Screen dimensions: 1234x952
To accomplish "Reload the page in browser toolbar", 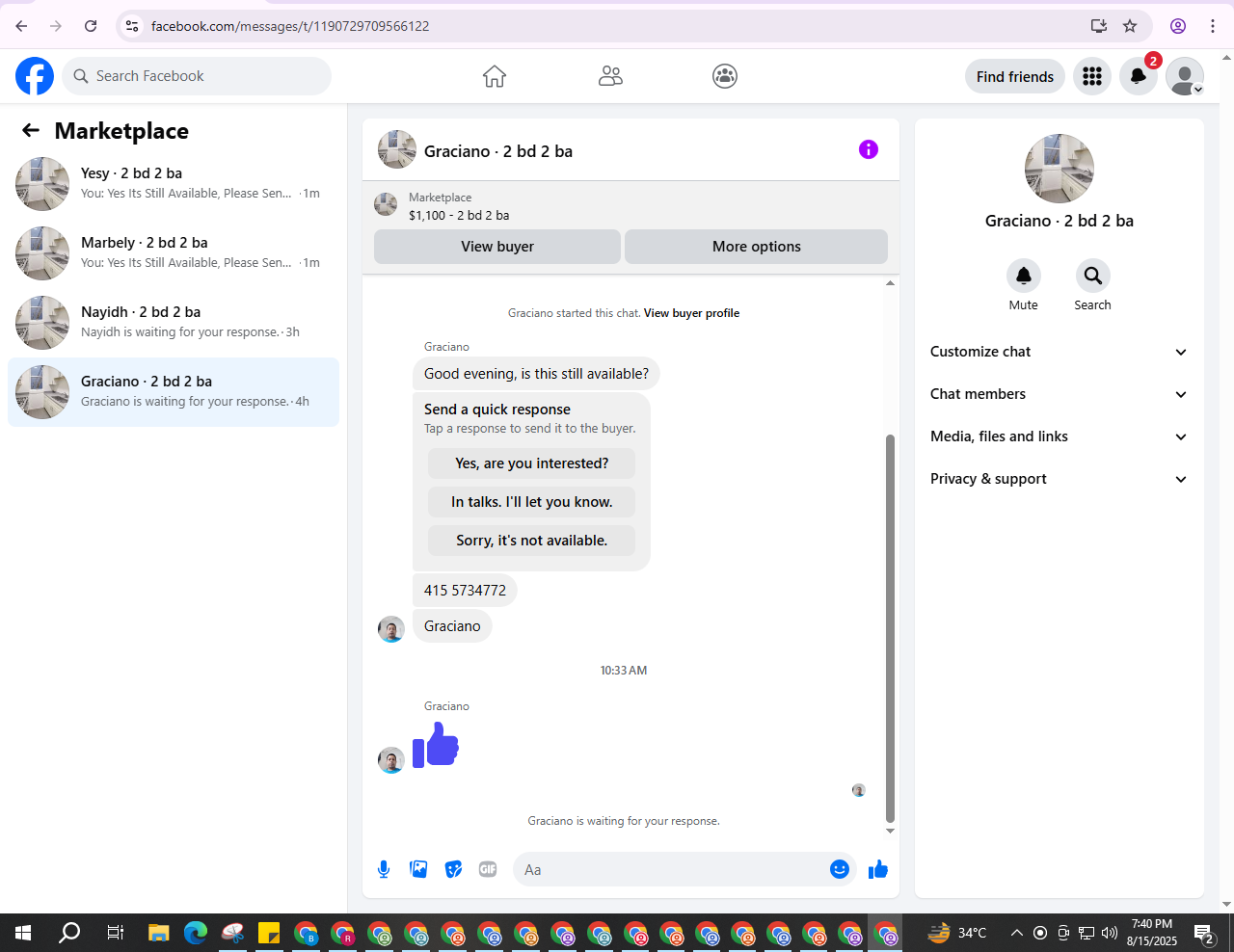I will click(91, 26).
